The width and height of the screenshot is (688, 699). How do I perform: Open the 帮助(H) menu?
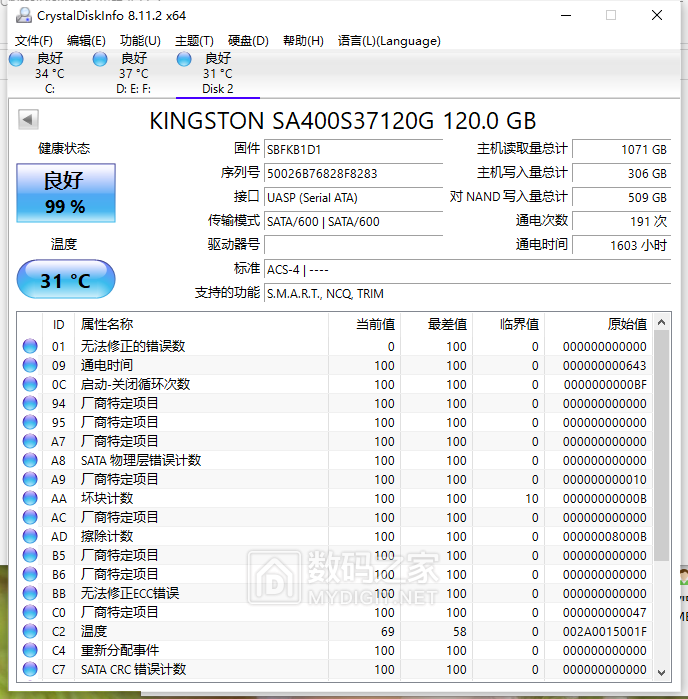pos(303,41)
